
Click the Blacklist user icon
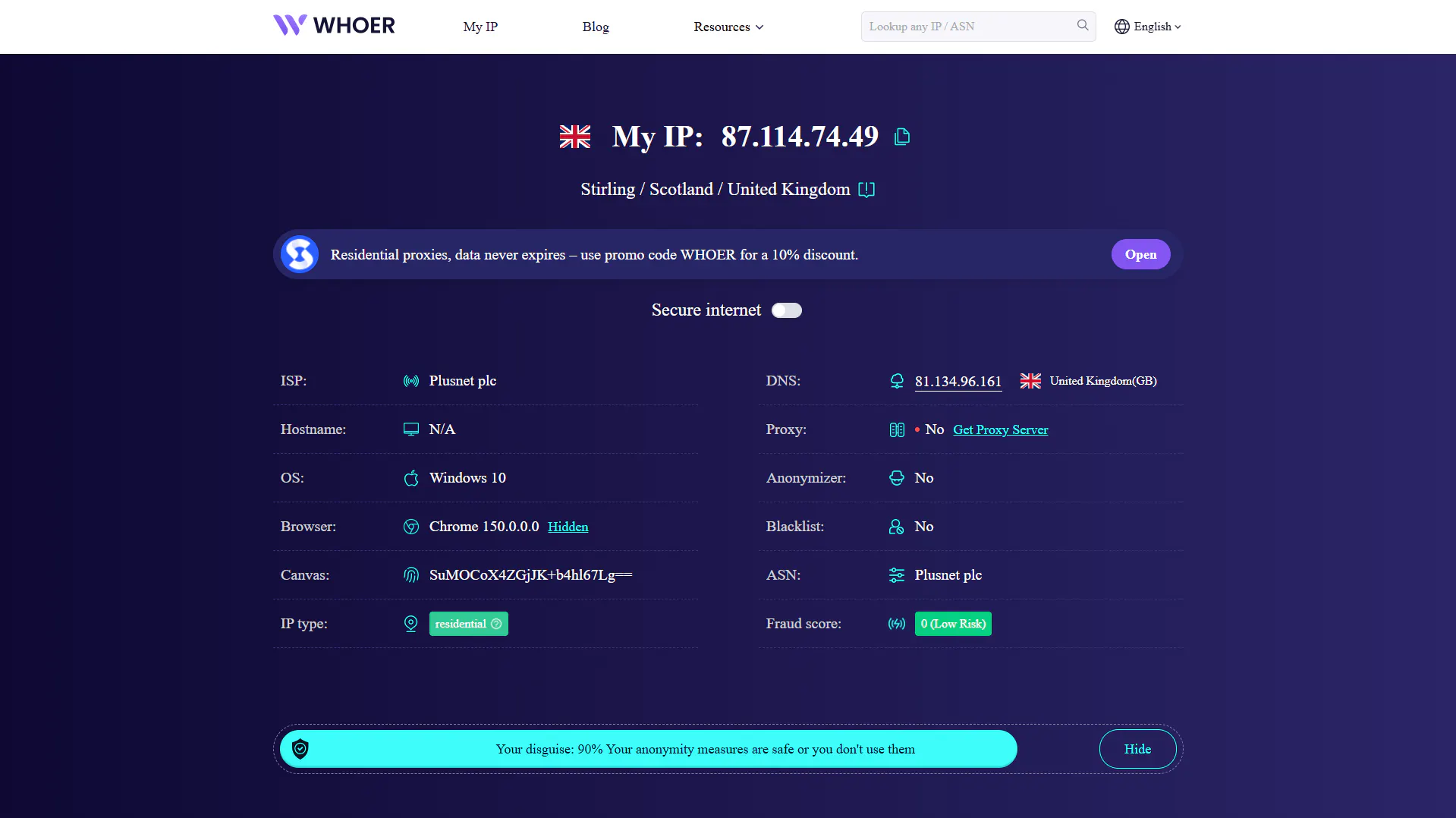tap(897, 527)
